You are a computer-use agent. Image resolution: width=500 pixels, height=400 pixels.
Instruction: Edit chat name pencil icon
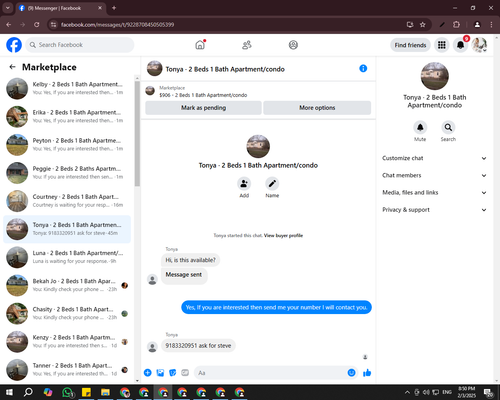[272, 183]
